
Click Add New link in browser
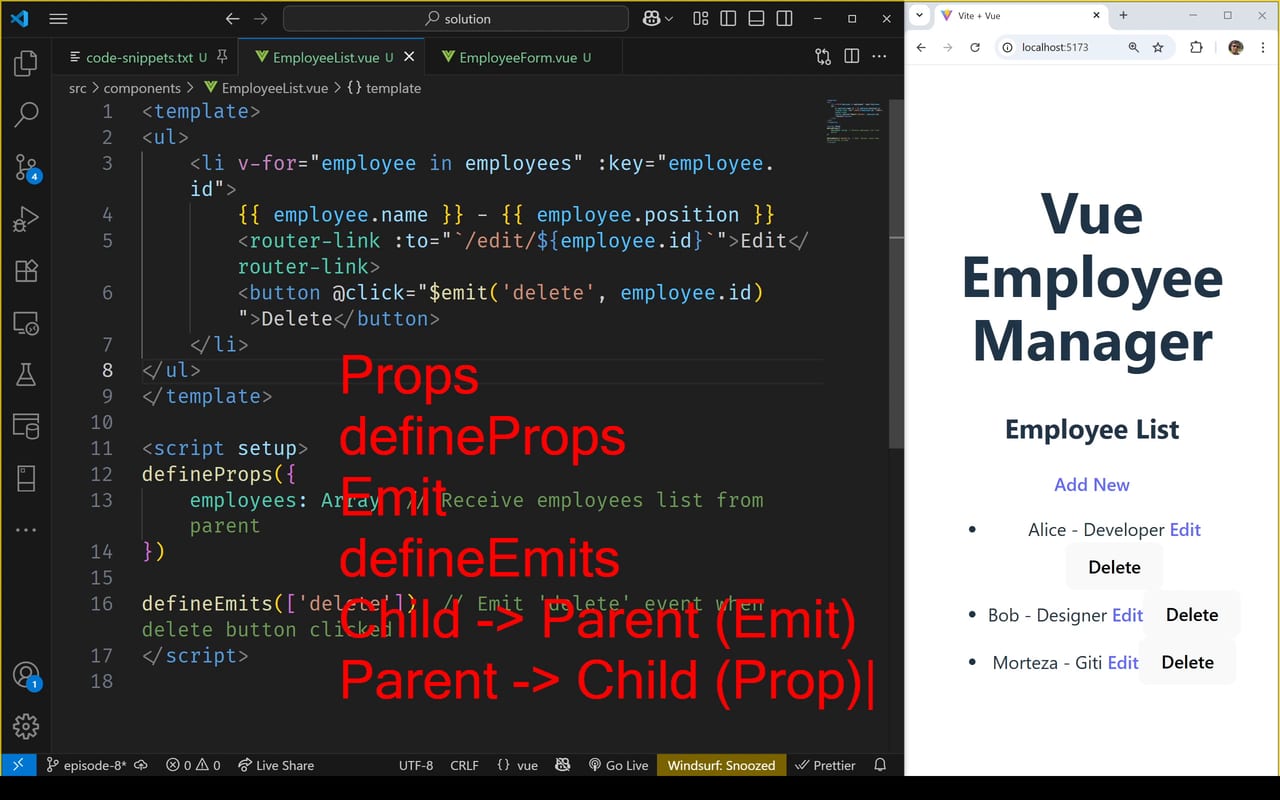coord(1092,484)
